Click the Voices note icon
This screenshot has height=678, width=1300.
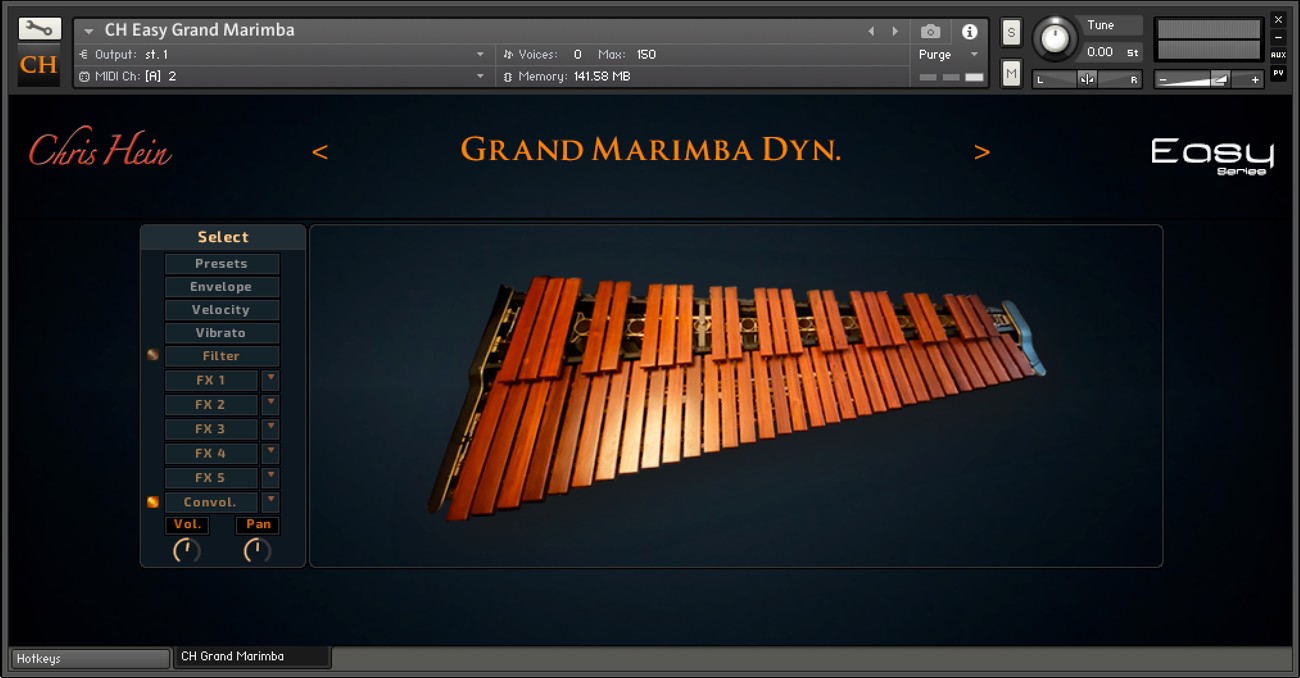[508, 54]
